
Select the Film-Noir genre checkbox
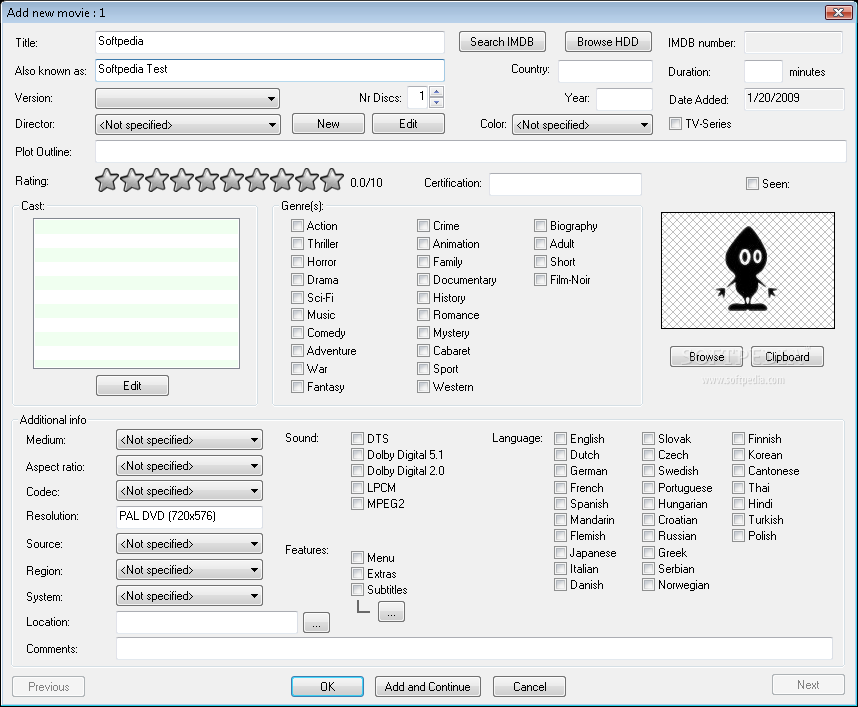point(540,280)
